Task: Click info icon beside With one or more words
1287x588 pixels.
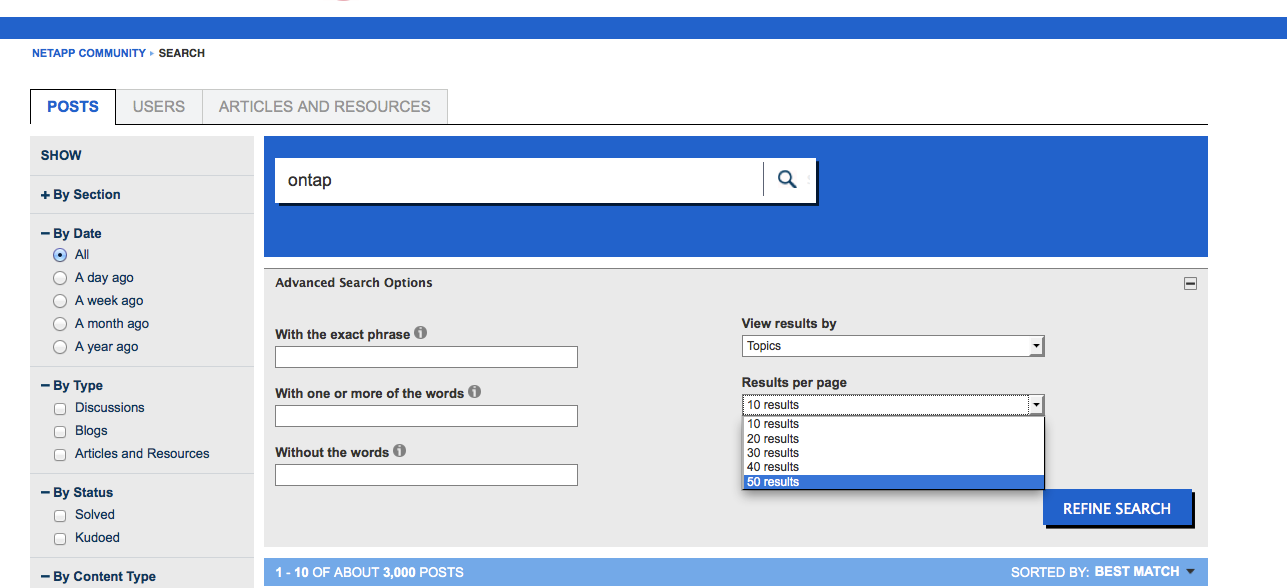Action: [475, 392]
